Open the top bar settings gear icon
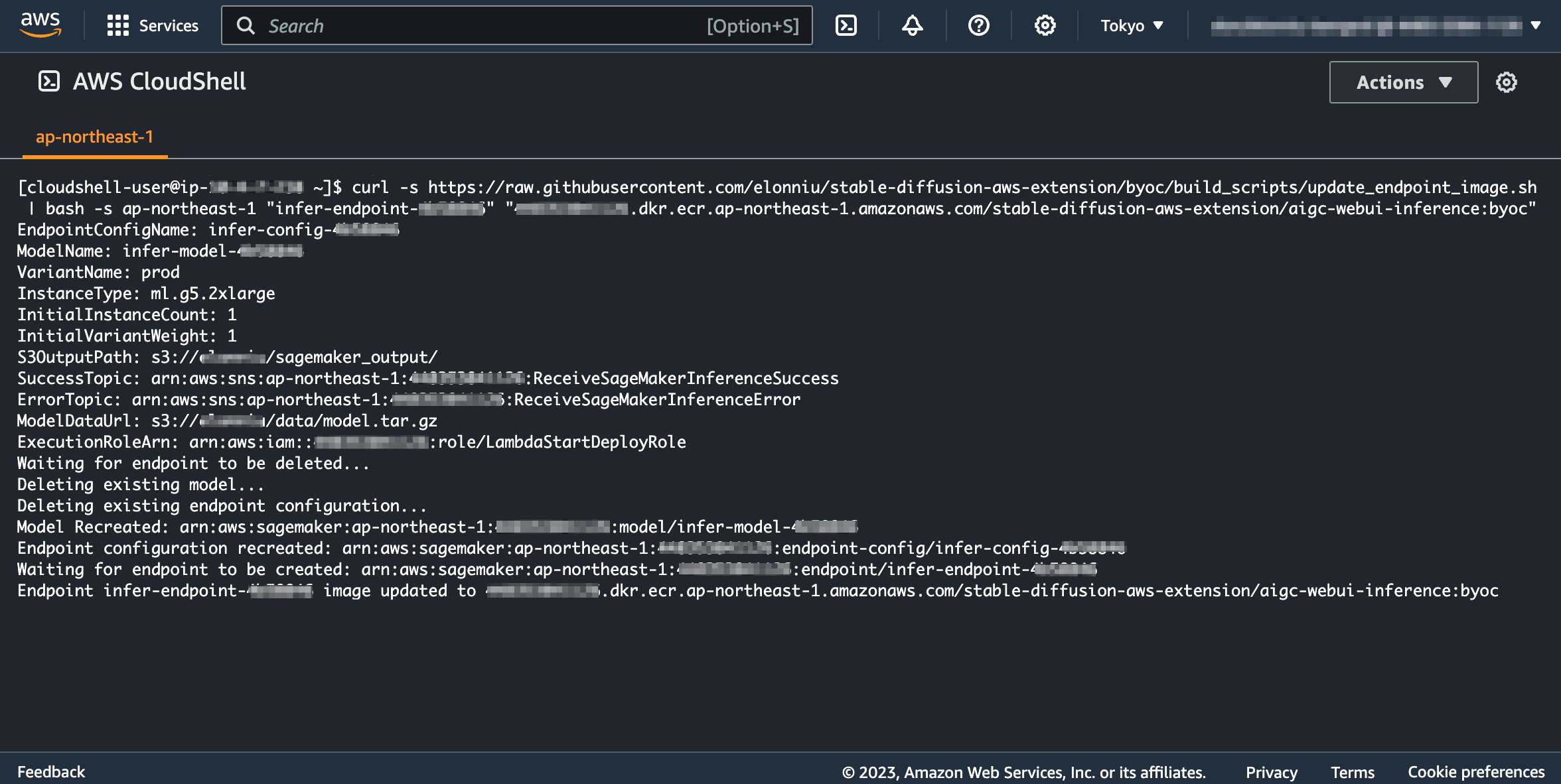The width and height of the screenshot is (1561, 784). [x=1045, y=26]
